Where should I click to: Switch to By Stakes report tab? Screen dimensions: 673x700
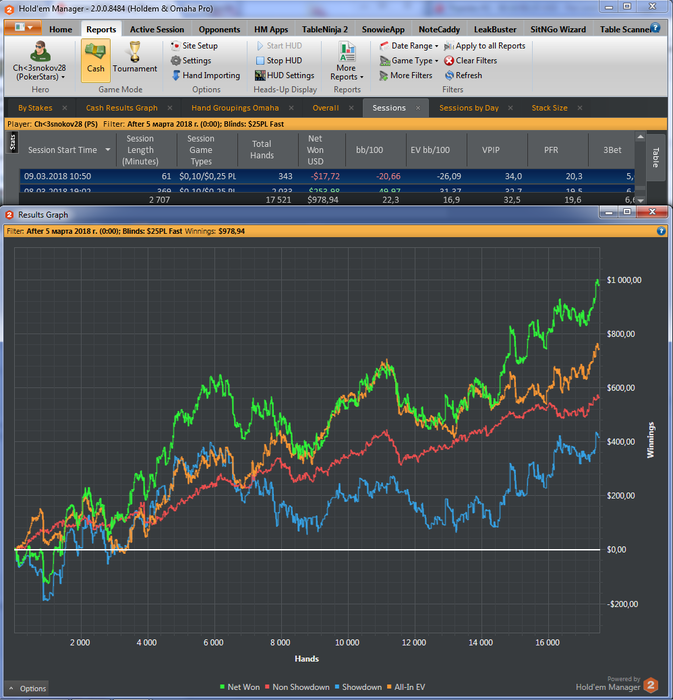pyautogui.click(x=35, y=108)
